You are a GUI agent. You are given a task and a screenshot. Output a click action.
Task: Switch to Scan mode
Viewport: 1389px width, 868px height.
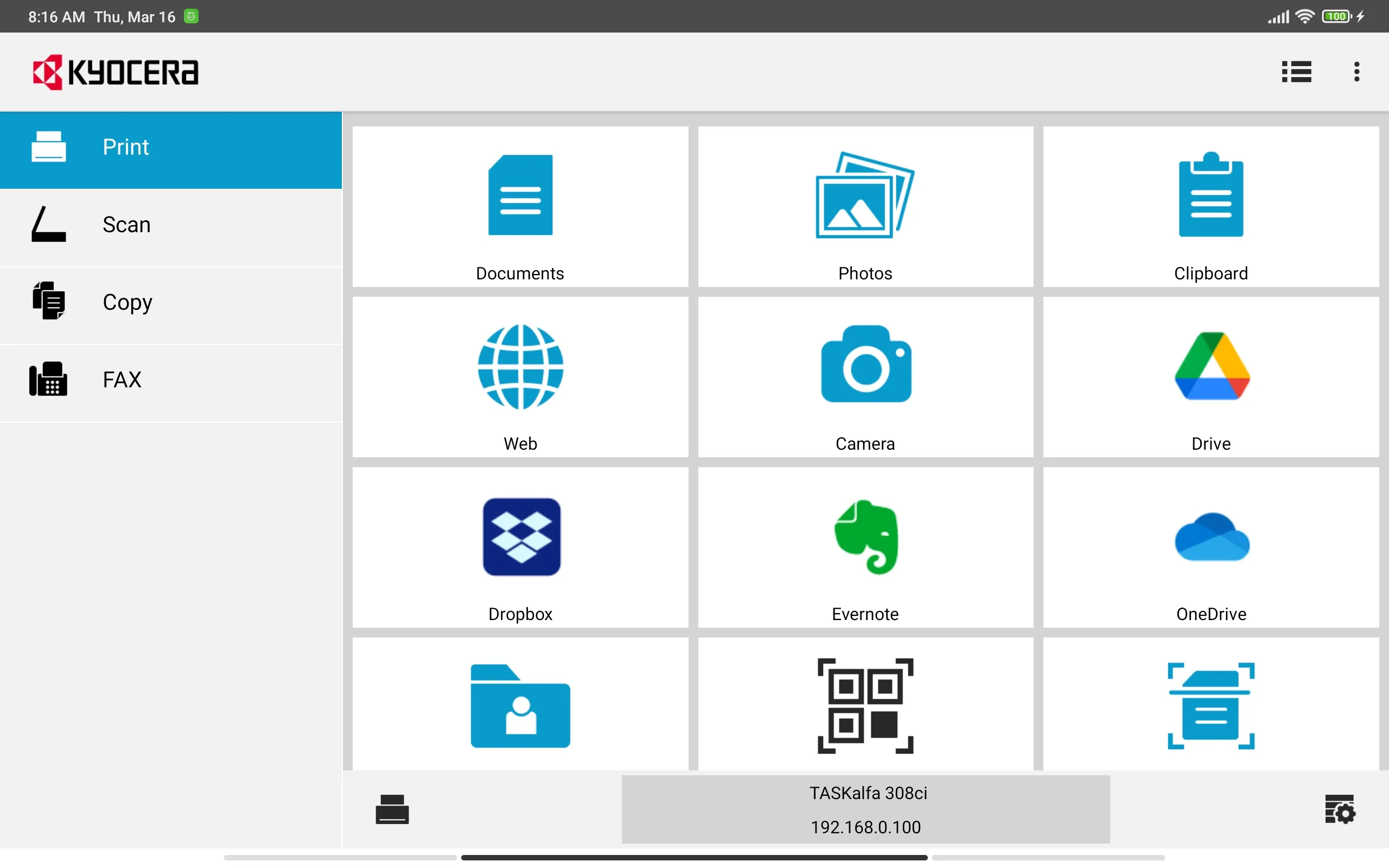(x=171, y=223)
